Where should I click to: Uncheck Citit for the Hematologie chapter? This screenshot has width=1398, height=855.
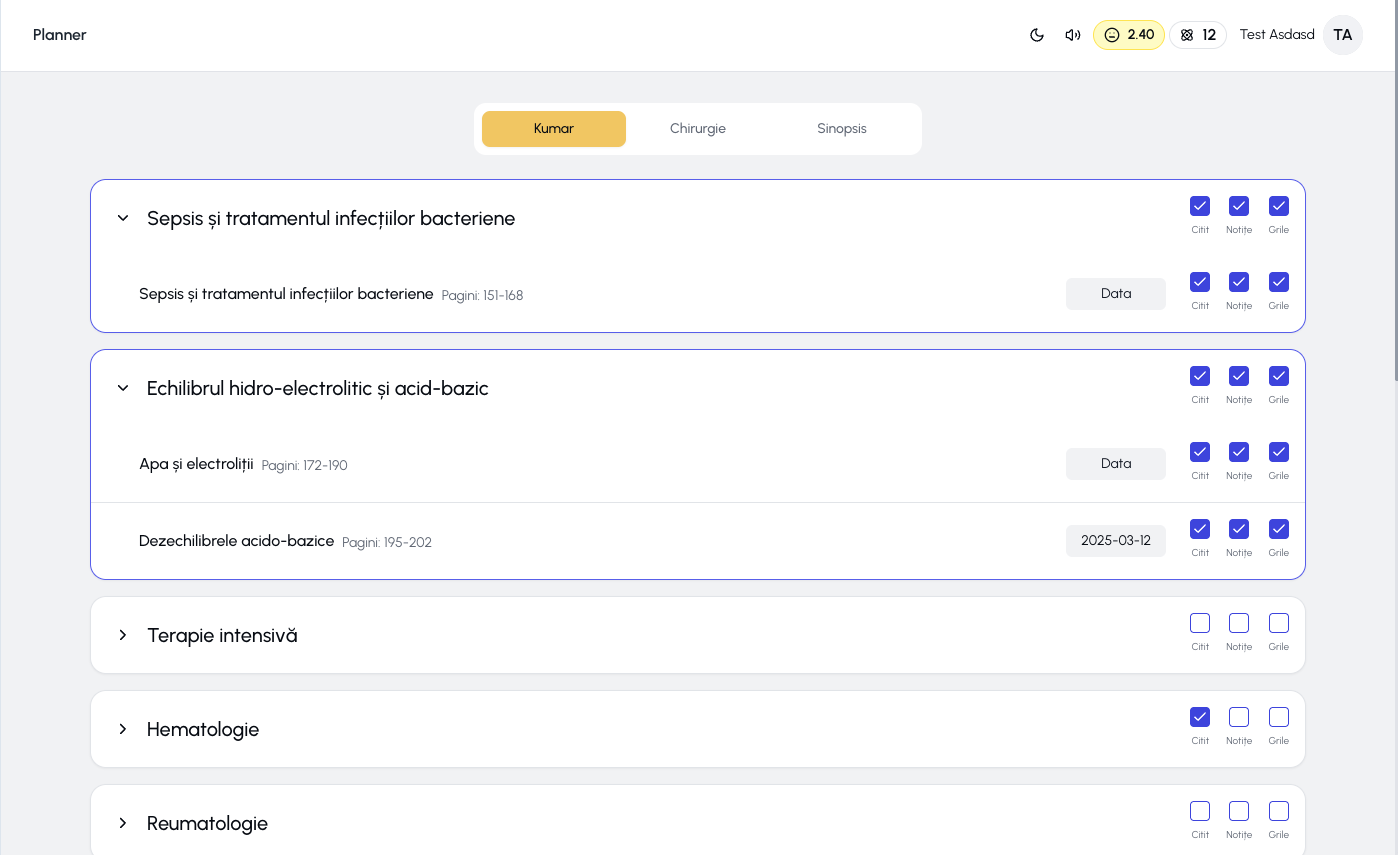pyautogui.click(x=1200, y=717)
